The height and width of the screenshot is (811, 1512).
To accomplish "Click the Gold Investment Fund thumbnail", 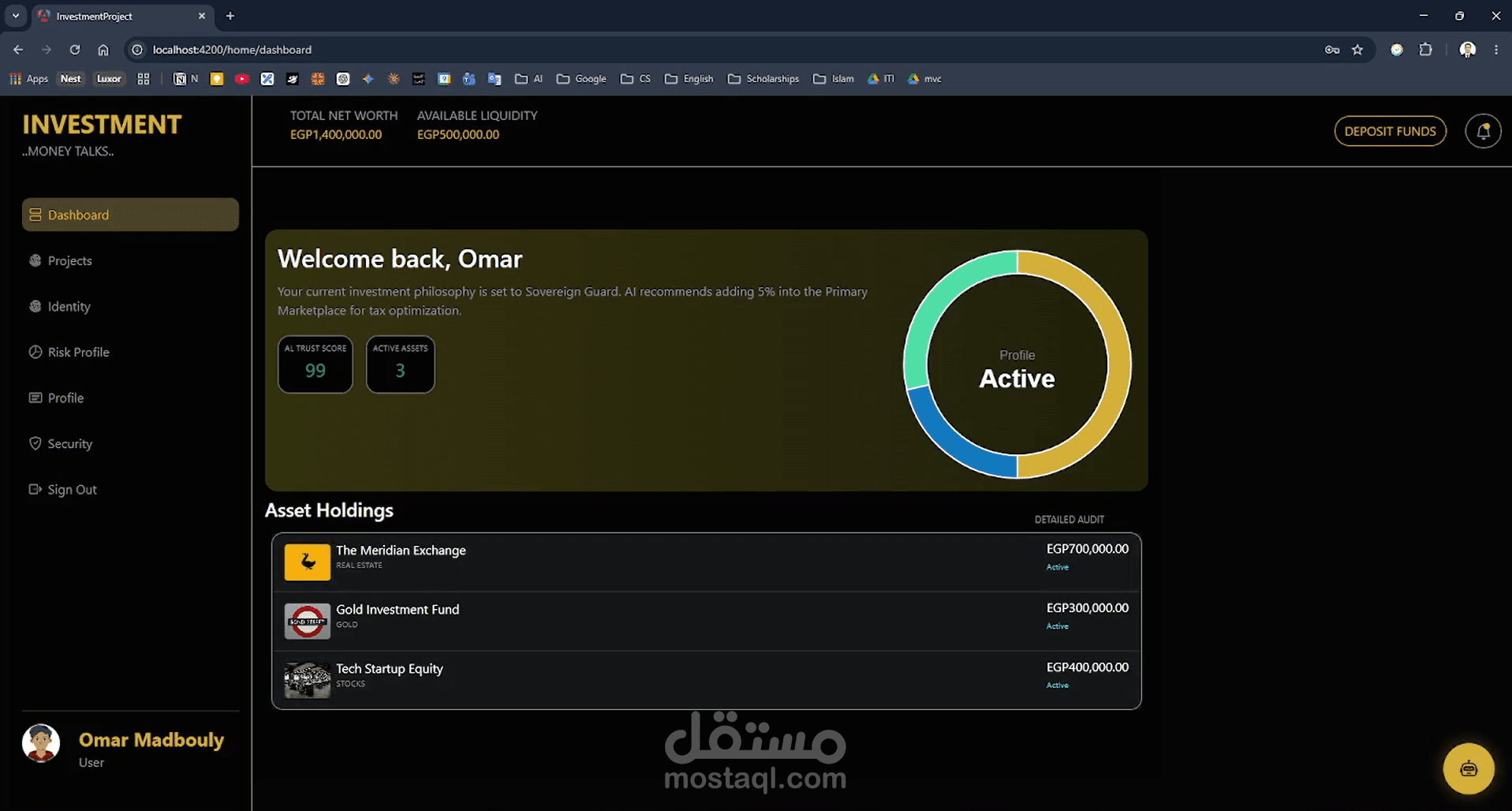I will coord(307,621).
